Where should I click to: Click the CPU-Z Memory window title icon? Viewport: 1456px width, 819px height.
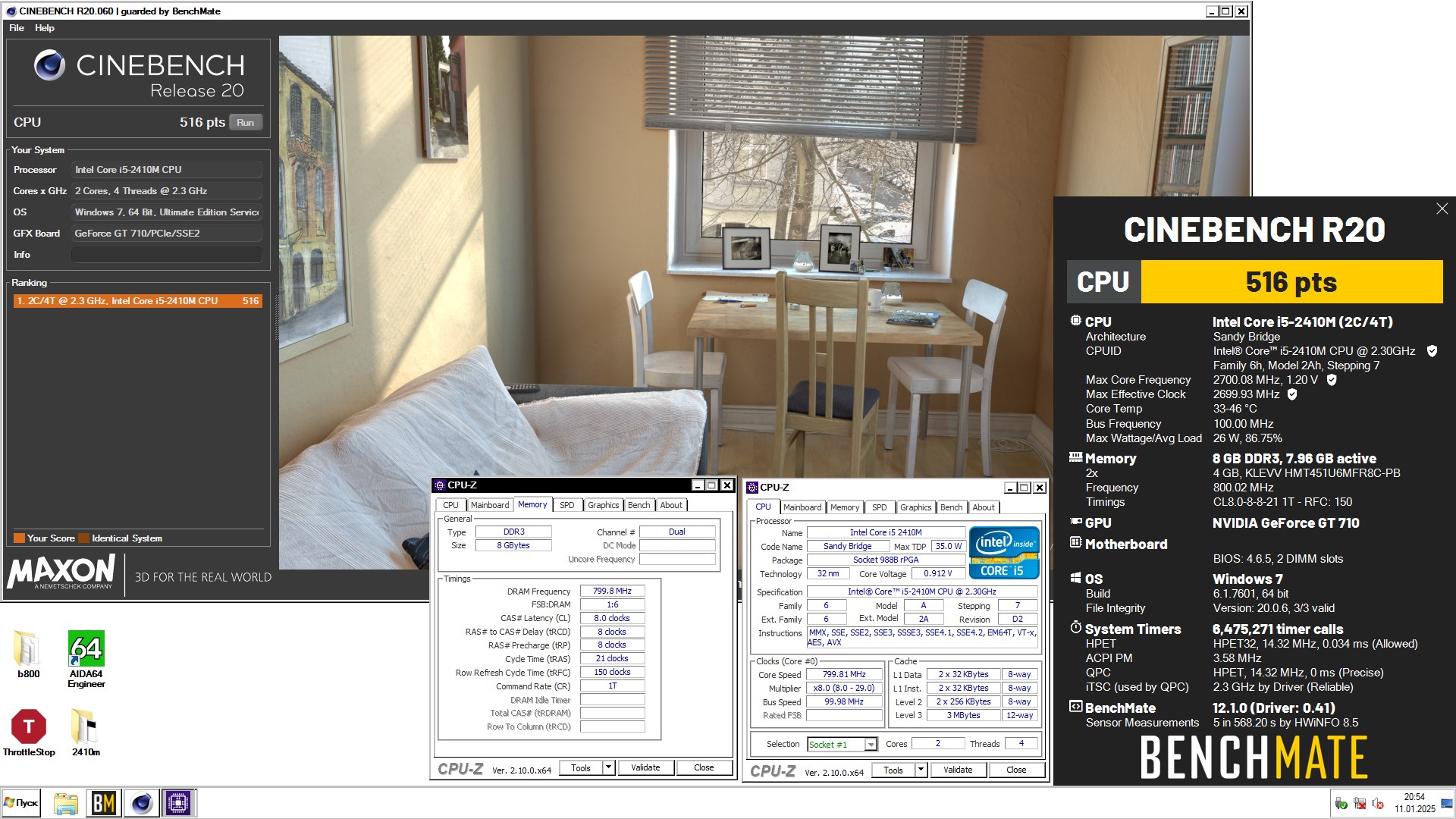coord(439,485)
